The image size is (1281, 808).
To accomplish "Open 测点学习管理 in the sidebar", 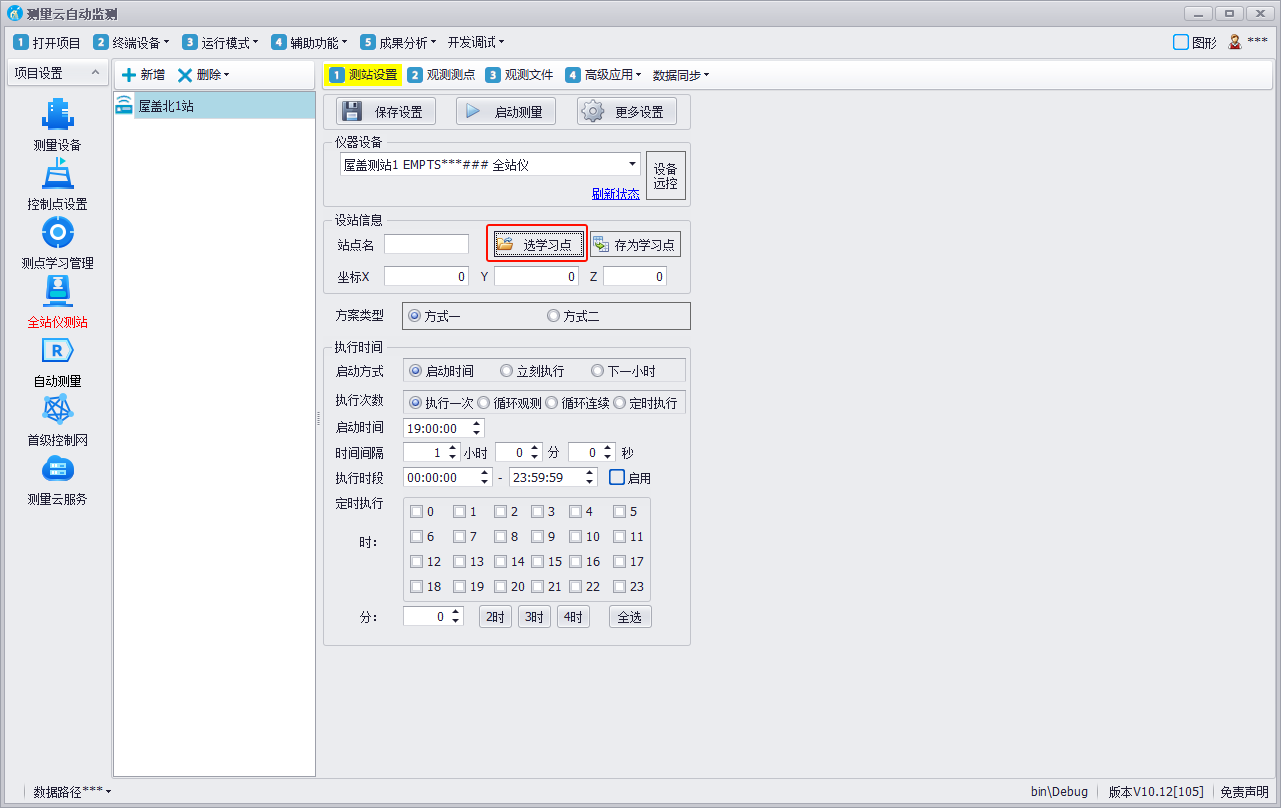I will coord(57,234).
